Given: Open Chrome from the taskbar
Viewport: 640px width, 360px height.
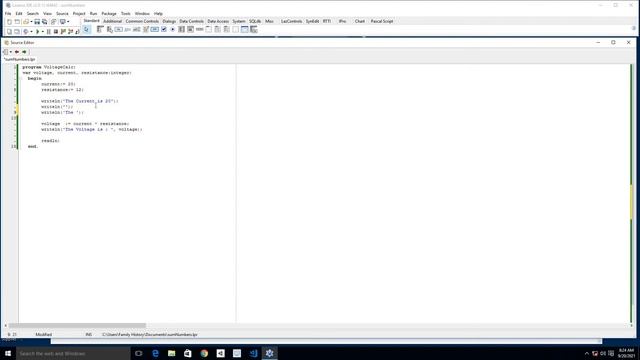Looking at the screenshot, I should [204, 353].
